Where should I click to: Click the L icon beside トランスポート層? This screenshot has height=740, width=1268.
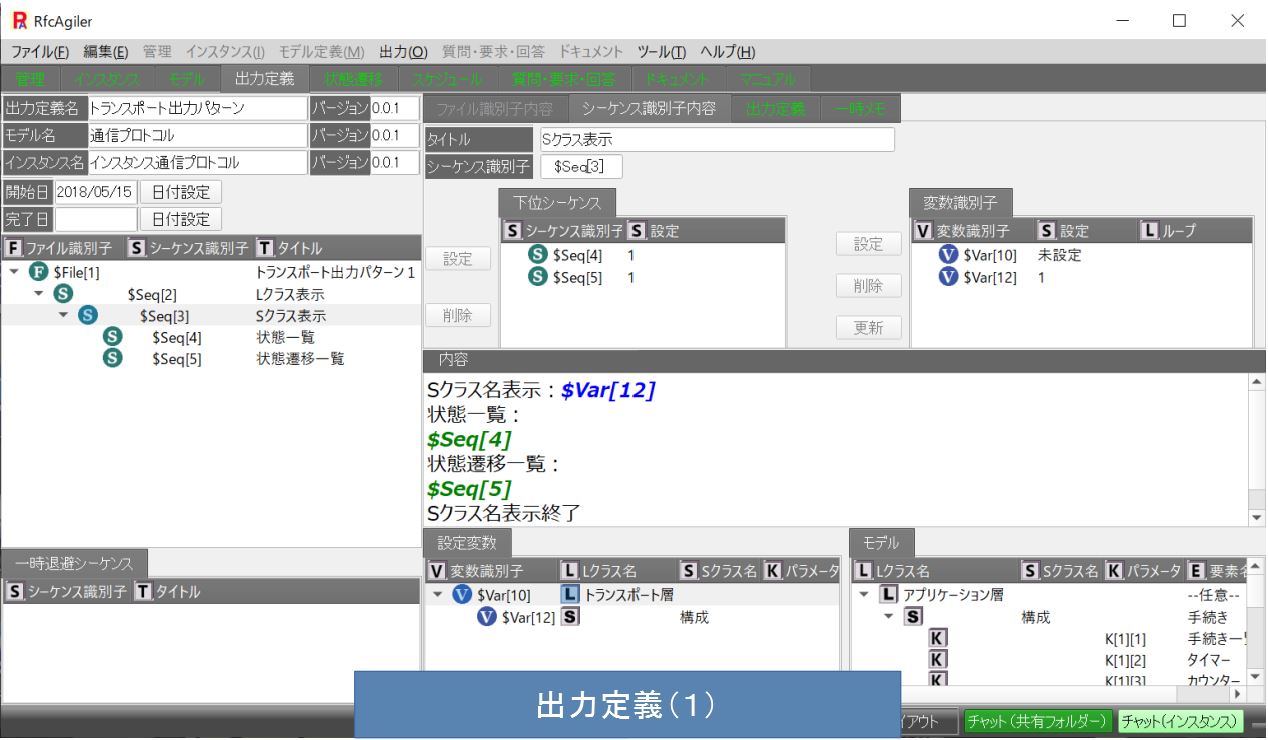click(570, 595)
